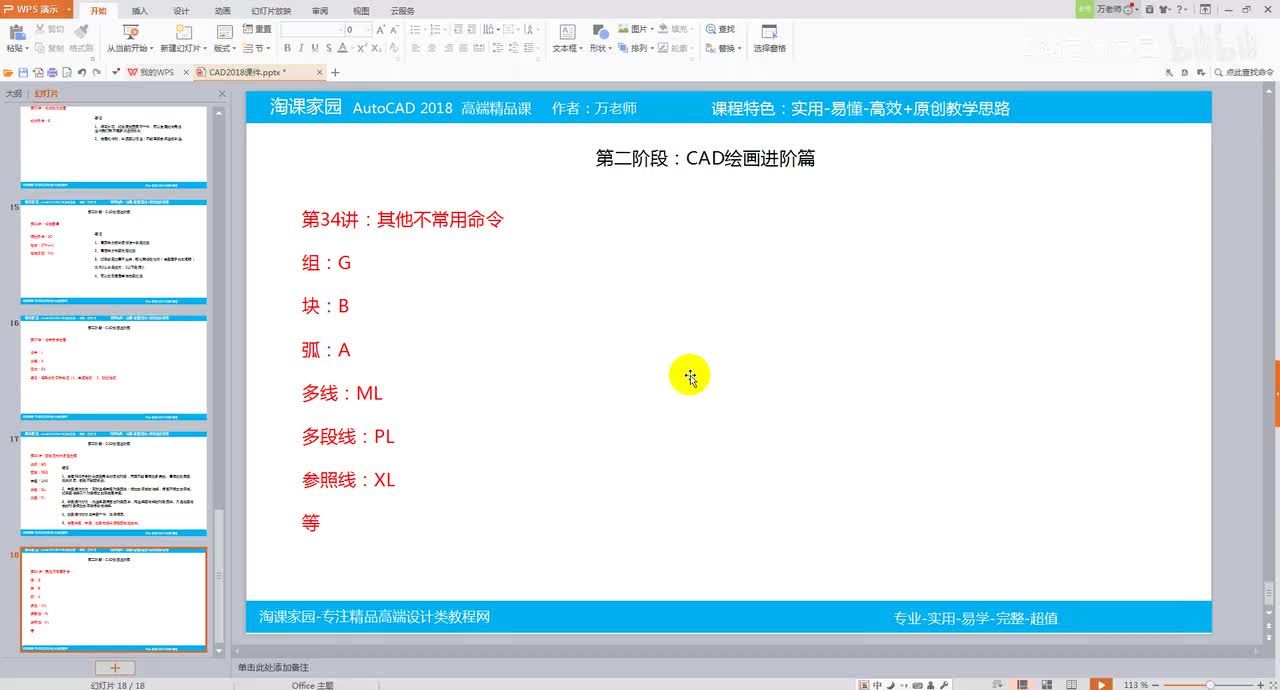Click the Redo arrow icon
This screenshot has width=1280, height=690.
tap(97, 72)
